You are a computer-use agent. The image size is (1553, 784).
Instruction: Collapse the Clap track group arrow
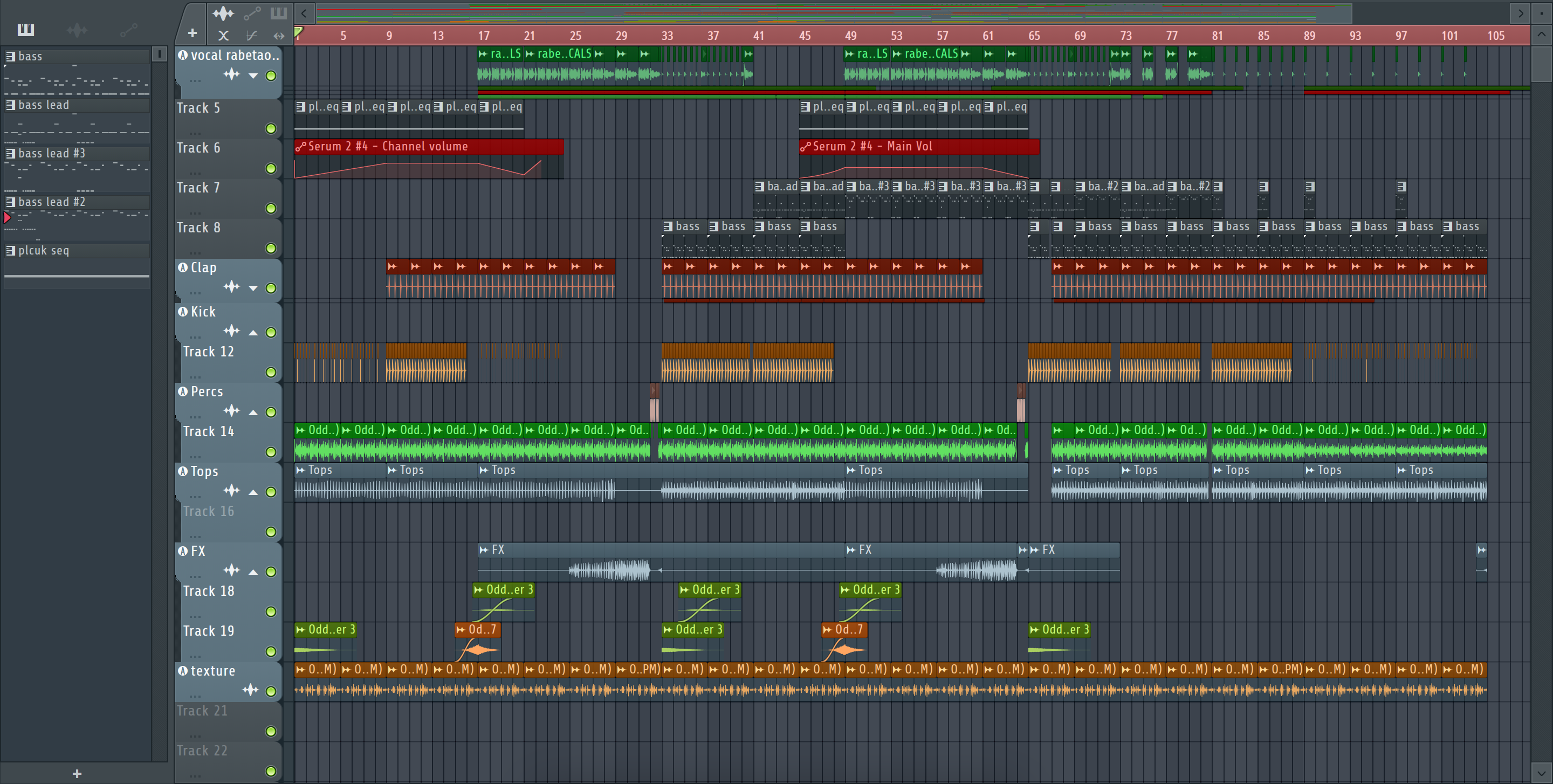(253, 288)
